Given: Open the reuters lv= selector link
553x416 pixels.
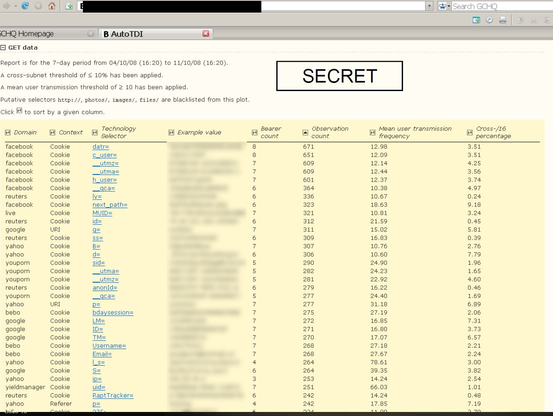Looking at the screenshot, I should [97, 196].
